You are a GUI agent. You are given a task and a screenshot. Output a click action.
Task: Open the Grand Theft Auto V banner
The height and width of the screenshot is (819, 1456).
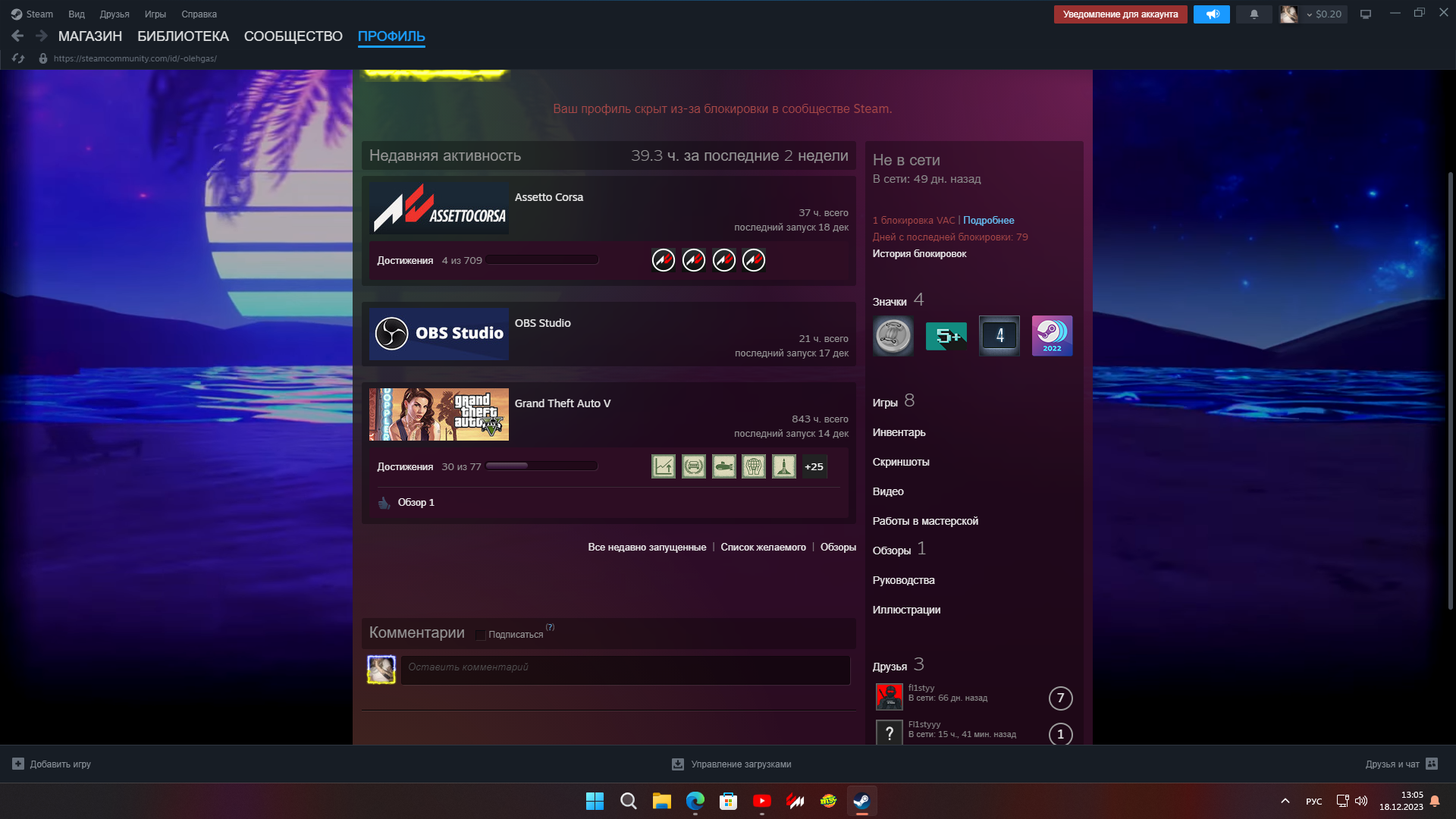point(439,414)
